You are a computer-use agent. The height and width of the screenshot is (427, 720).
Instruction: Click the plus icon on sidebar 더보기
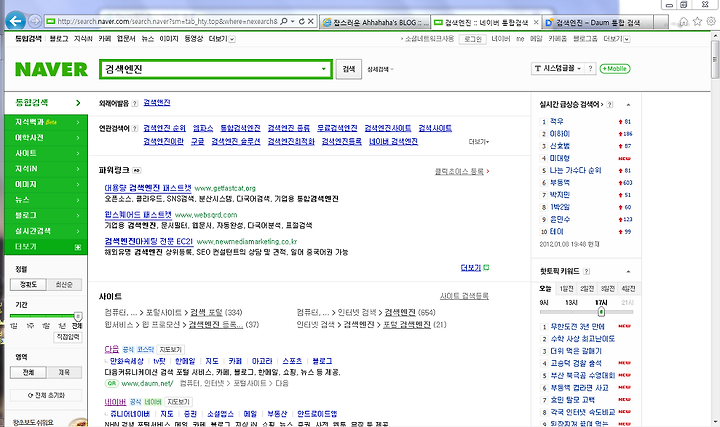[78, 247]
